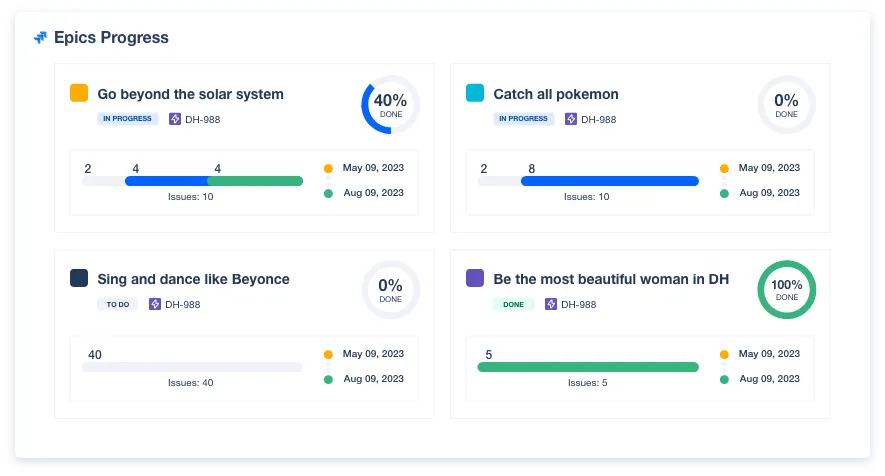The height and width of the screenshot is (476, 885).
Task: Click the dark navy Beyonce epic square
Action: (79, 278)
